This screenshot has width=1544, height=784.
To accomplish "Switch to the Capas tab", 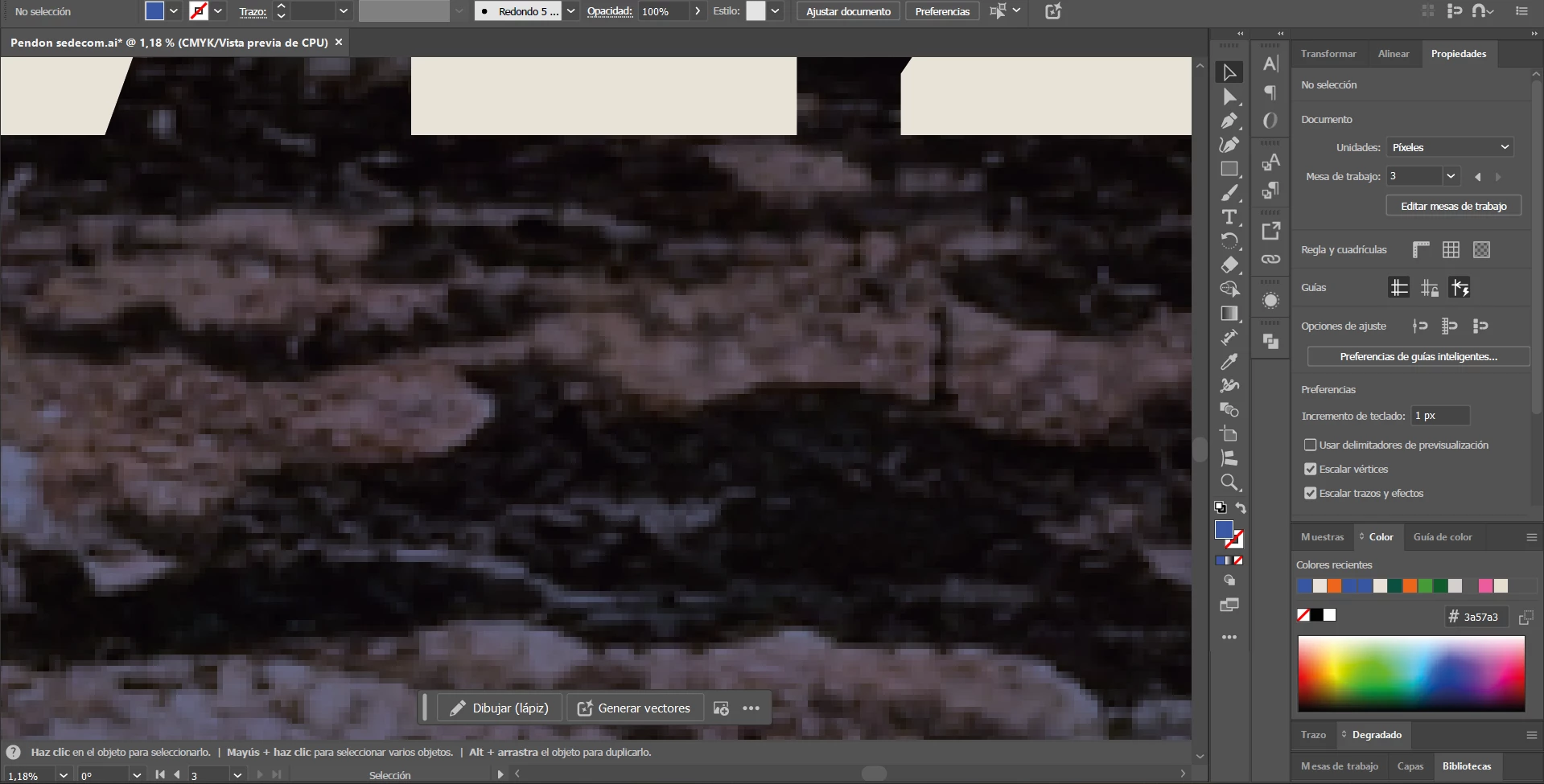I will [x=1410, y=766].
